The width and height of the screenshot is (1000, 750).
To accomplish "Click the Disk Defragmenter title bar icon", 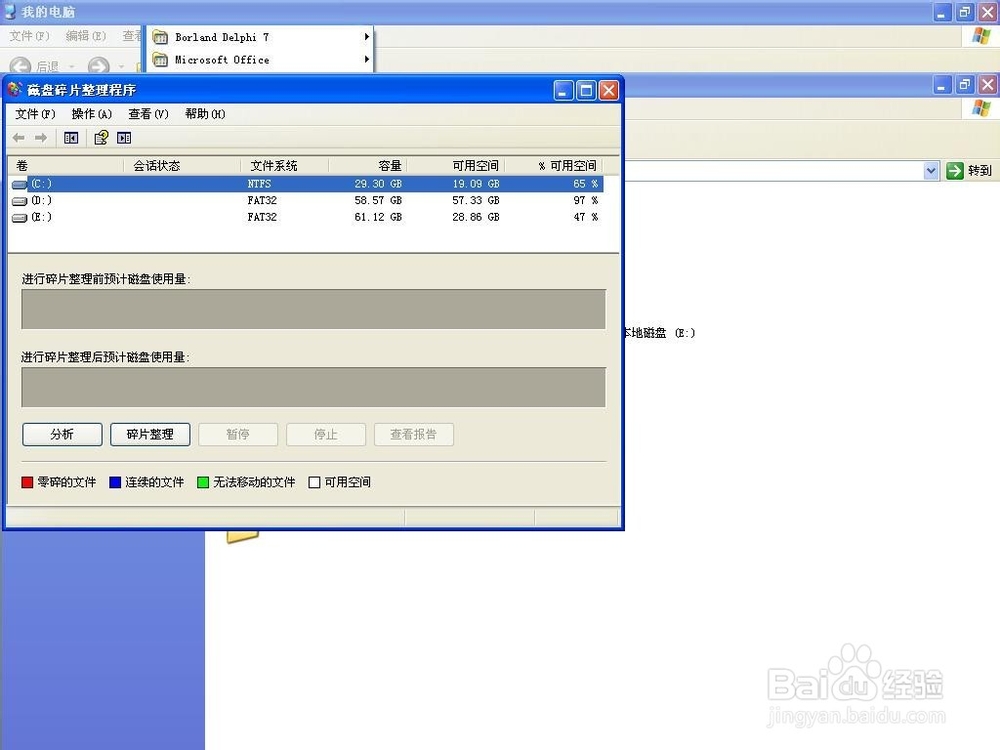I will pyautogui.click(x=15, y=90).
